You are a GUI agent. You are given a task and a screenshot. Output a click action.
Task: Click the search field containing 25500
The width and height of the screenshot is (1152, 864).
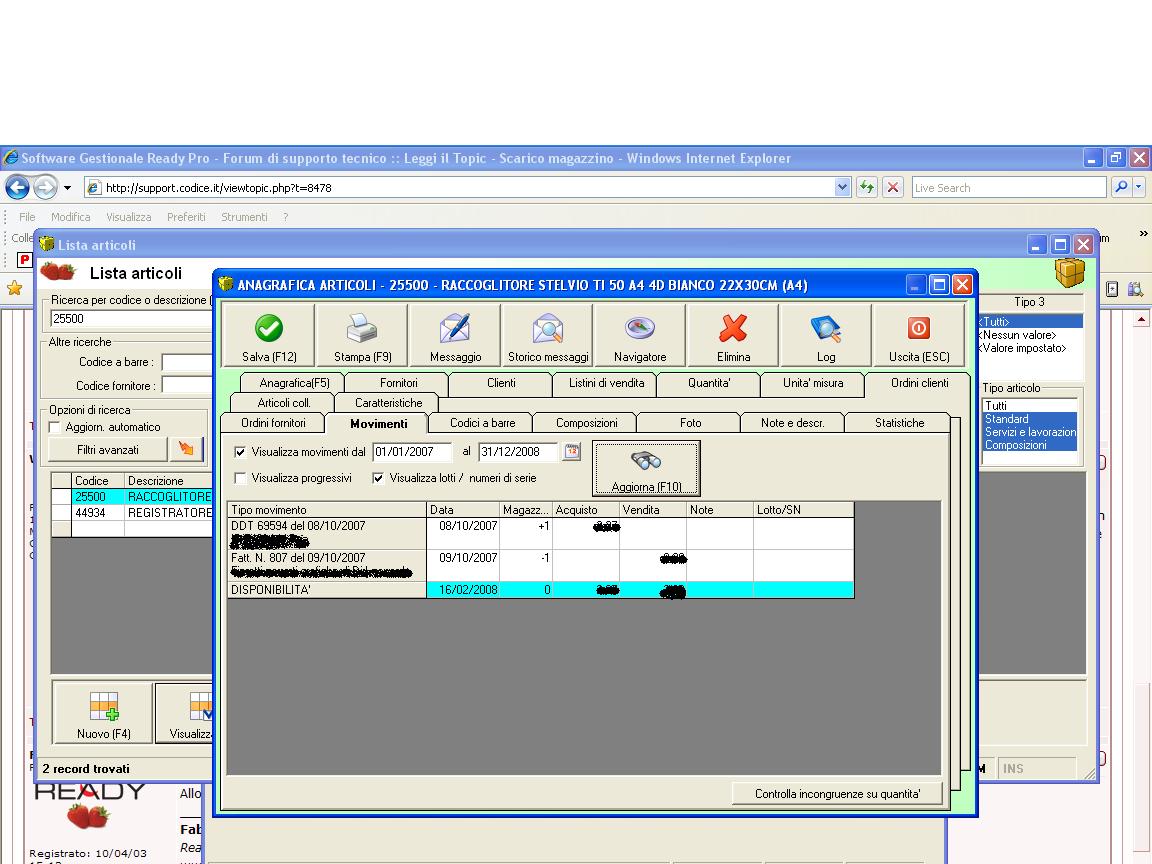[x=131, y=319]
